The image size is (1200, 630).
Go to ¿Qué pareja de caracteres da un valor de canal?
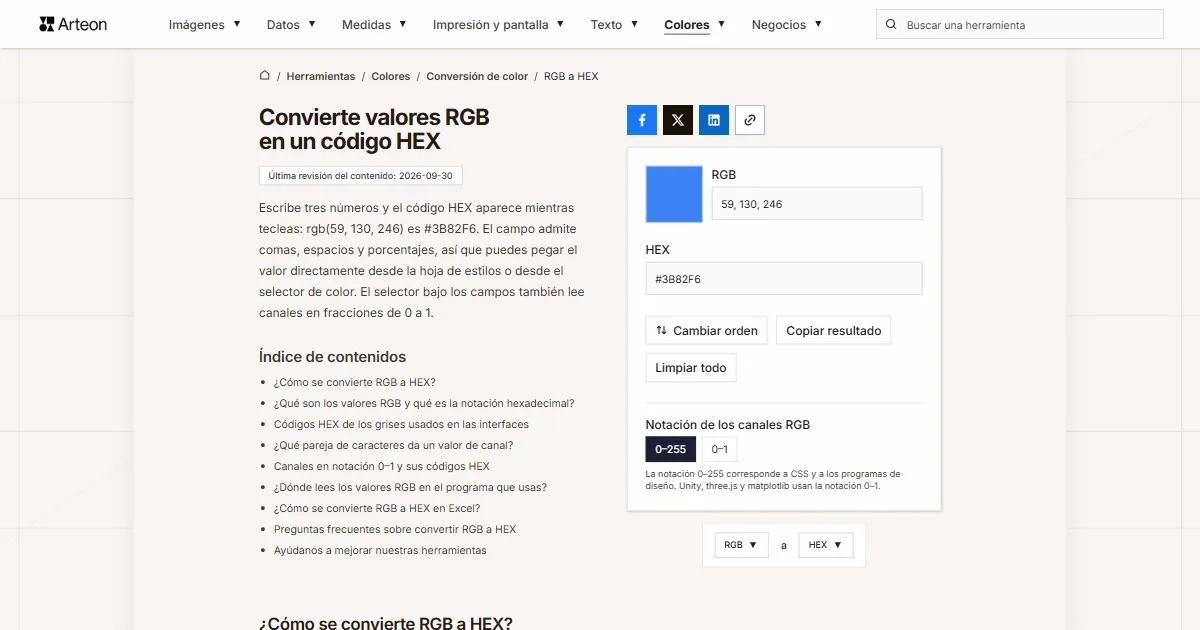(x=394, y=445)
